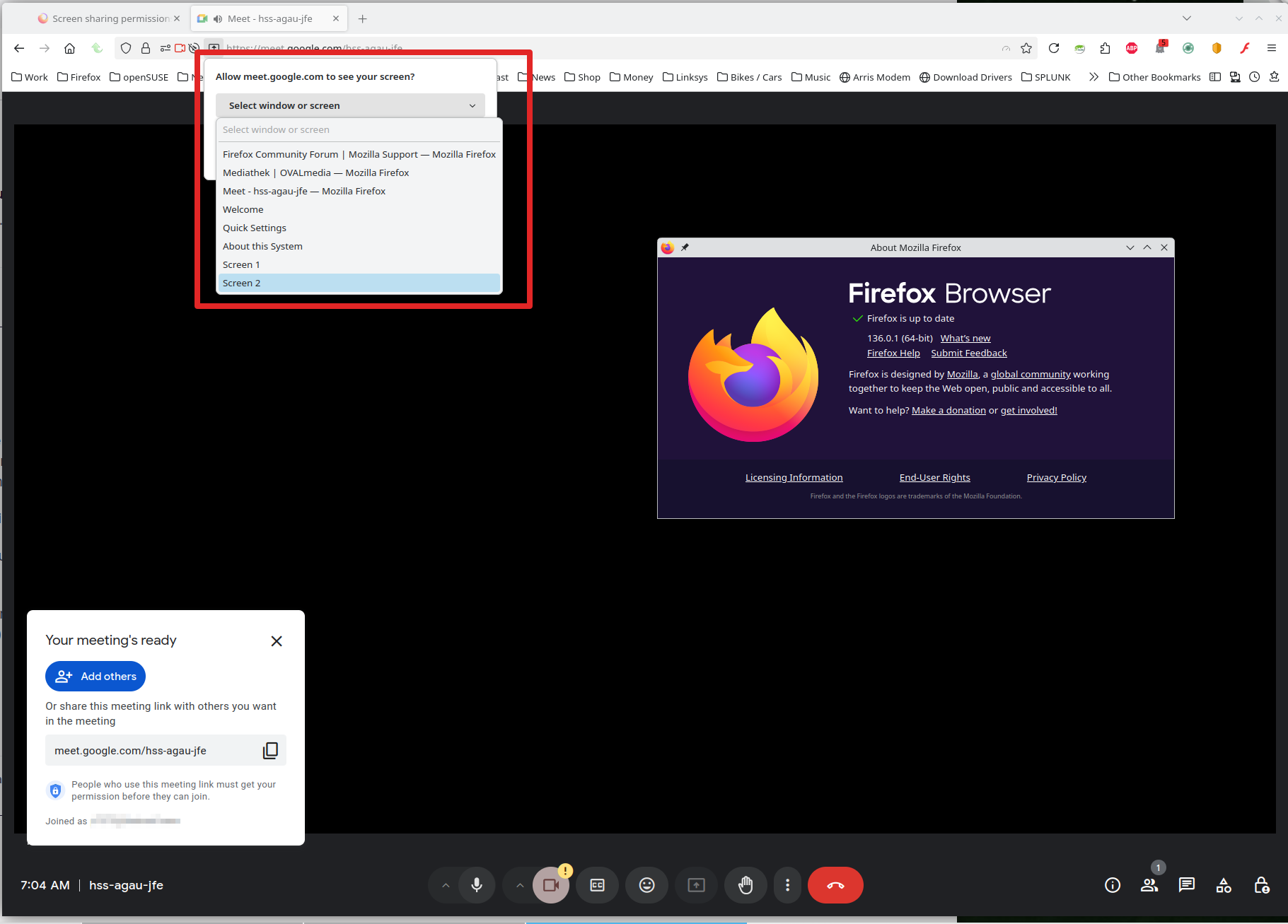Open the Activities shapes icon
Image resolution: width=1288 pixels, height=924 pixels.
click(x=1224, y=885)
